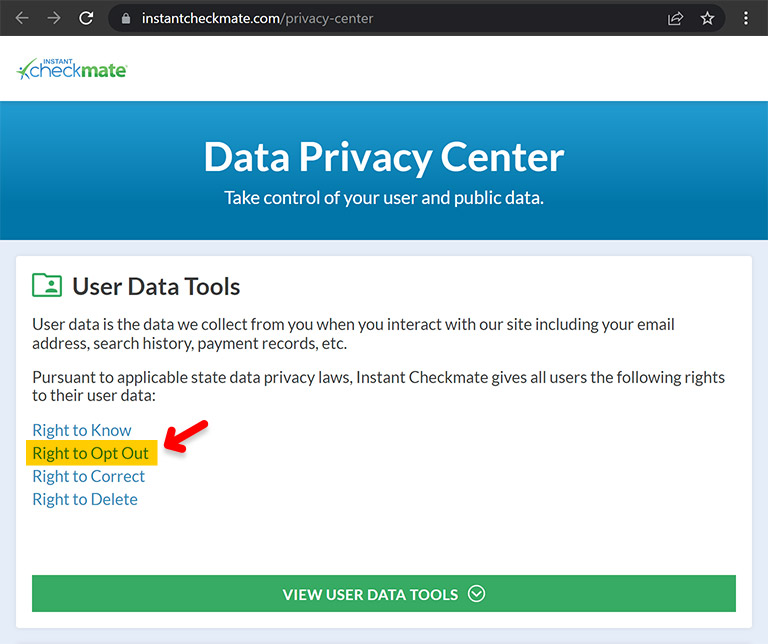The height and width of the screenshot is (644, 768).
Task: Open the browser three-dot menu
Action: pos(745,19)
